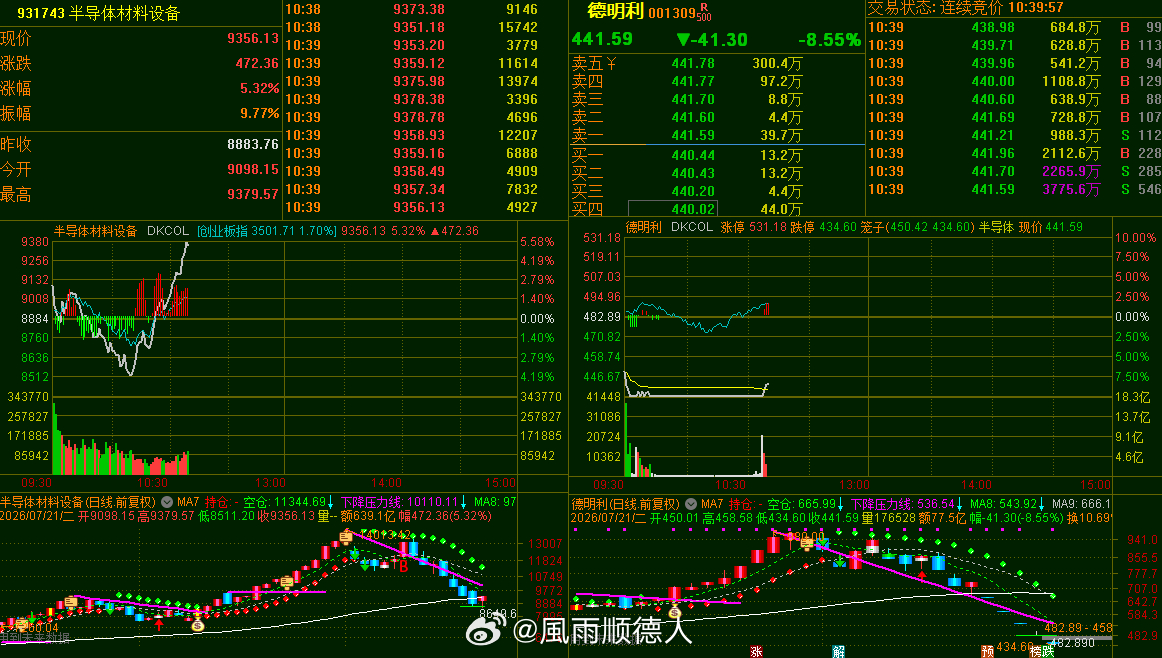Click money bag marker in 半导体材料设备 daily chart
The width and height of the screenshot is (1162, 658).
click(x=197, y=625)
